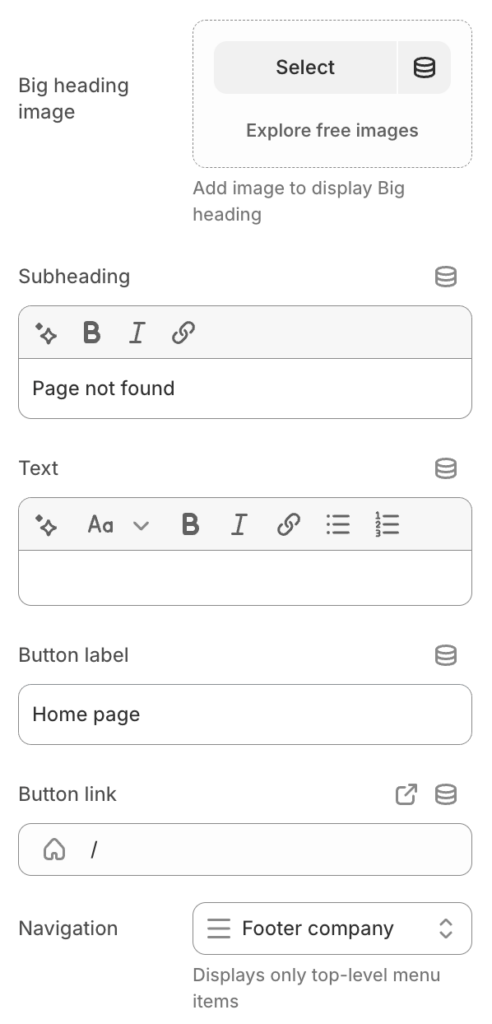Apply bulleted list in Text editor
Image resolution: width=492 pixels, height=1024 pixels.
[338, 524]
